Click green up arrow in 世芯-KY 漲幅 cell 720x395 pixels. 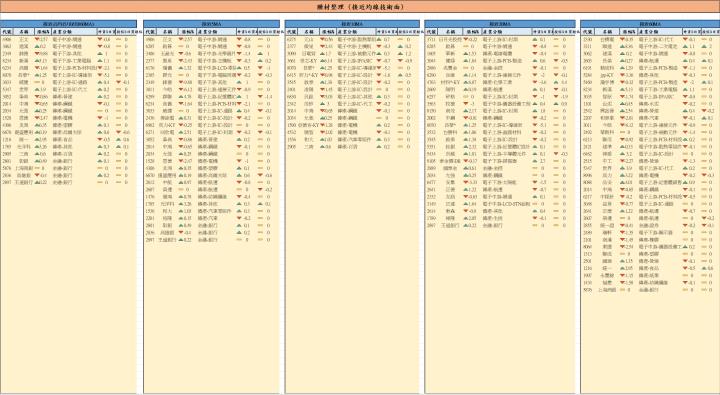(x=323, y=61)
